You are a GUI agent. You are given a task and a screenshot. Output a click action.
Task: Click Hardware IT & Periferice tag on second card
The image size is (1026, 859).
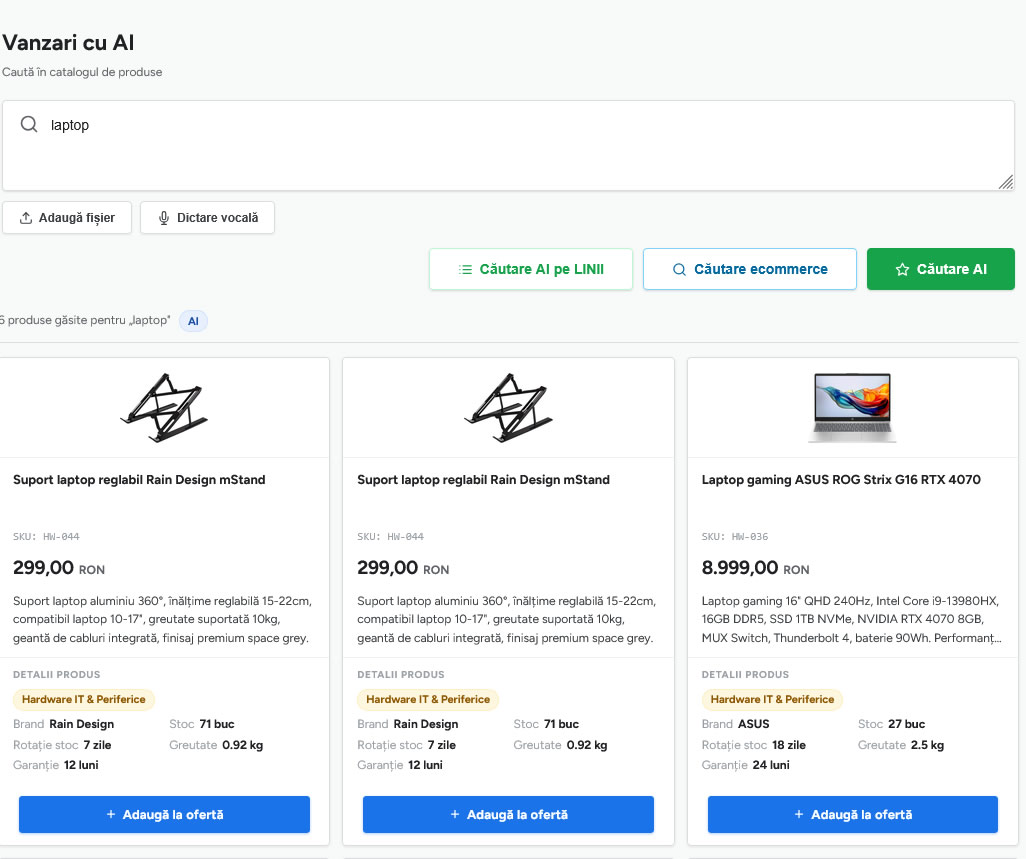(428, 699)
